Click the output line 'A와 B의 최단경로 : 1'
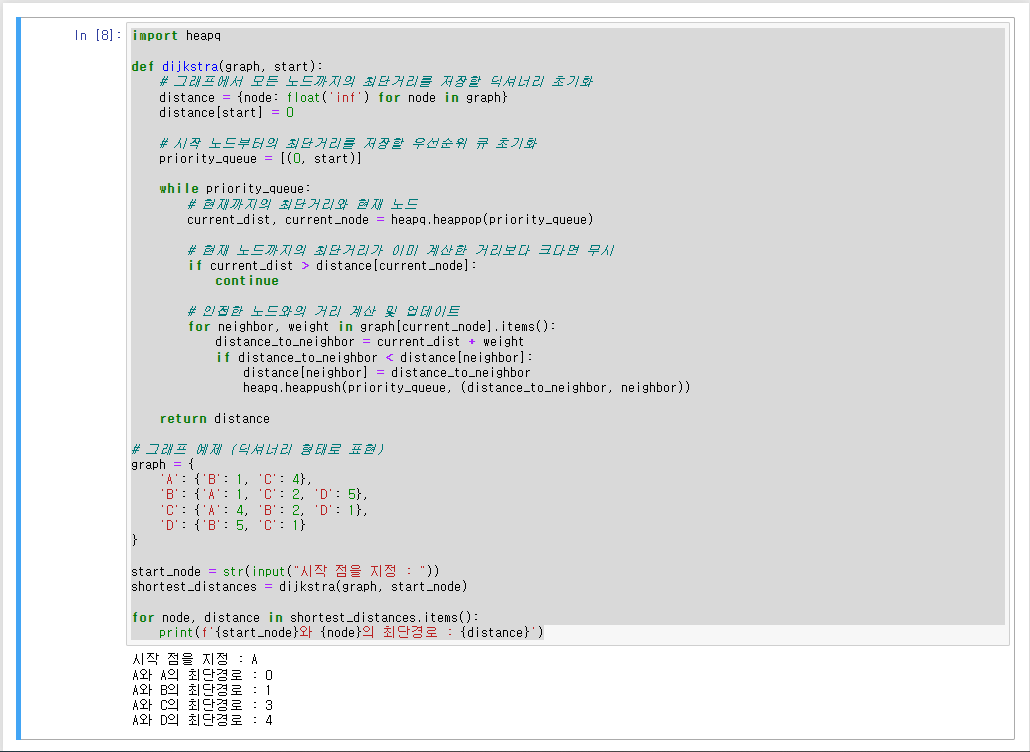This screenshot has width=1030, height=752. (x=202, y=690)
